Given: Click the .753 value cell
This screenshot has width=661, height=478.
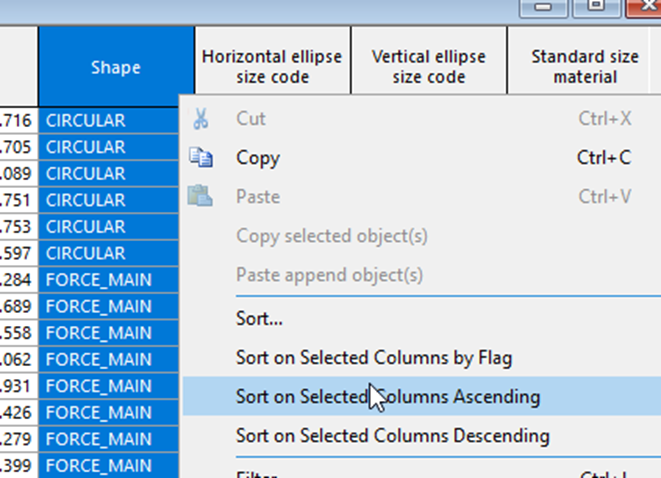Looking at the screenshot, I should pyautogui.click(x=19, y=227).
